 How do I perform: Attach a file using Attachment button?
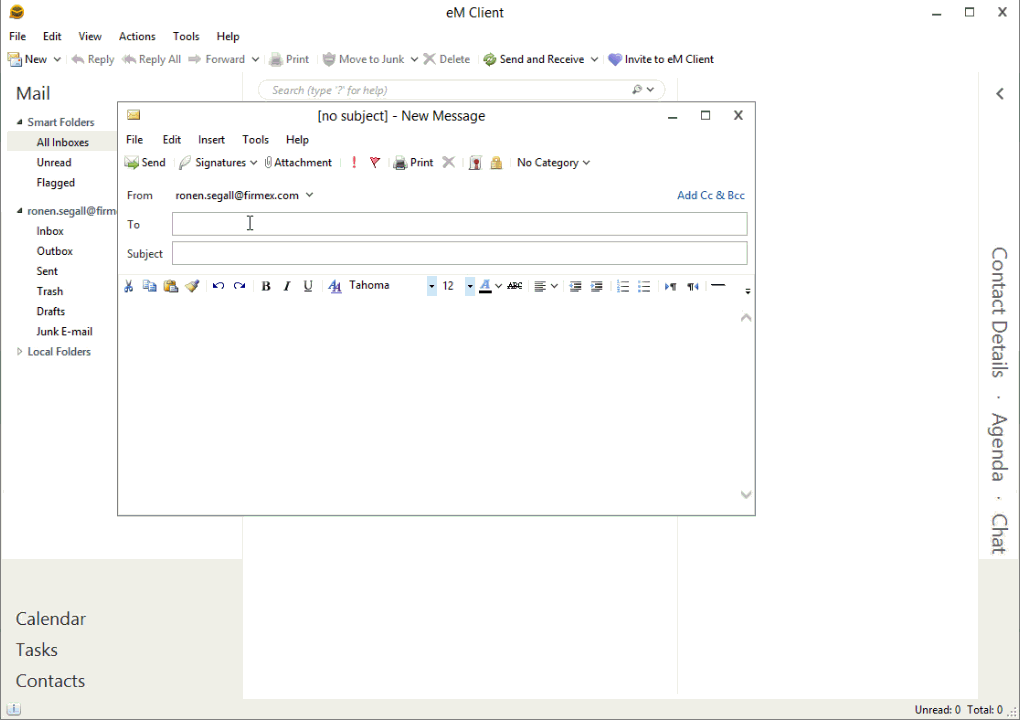tap(298, 163)
